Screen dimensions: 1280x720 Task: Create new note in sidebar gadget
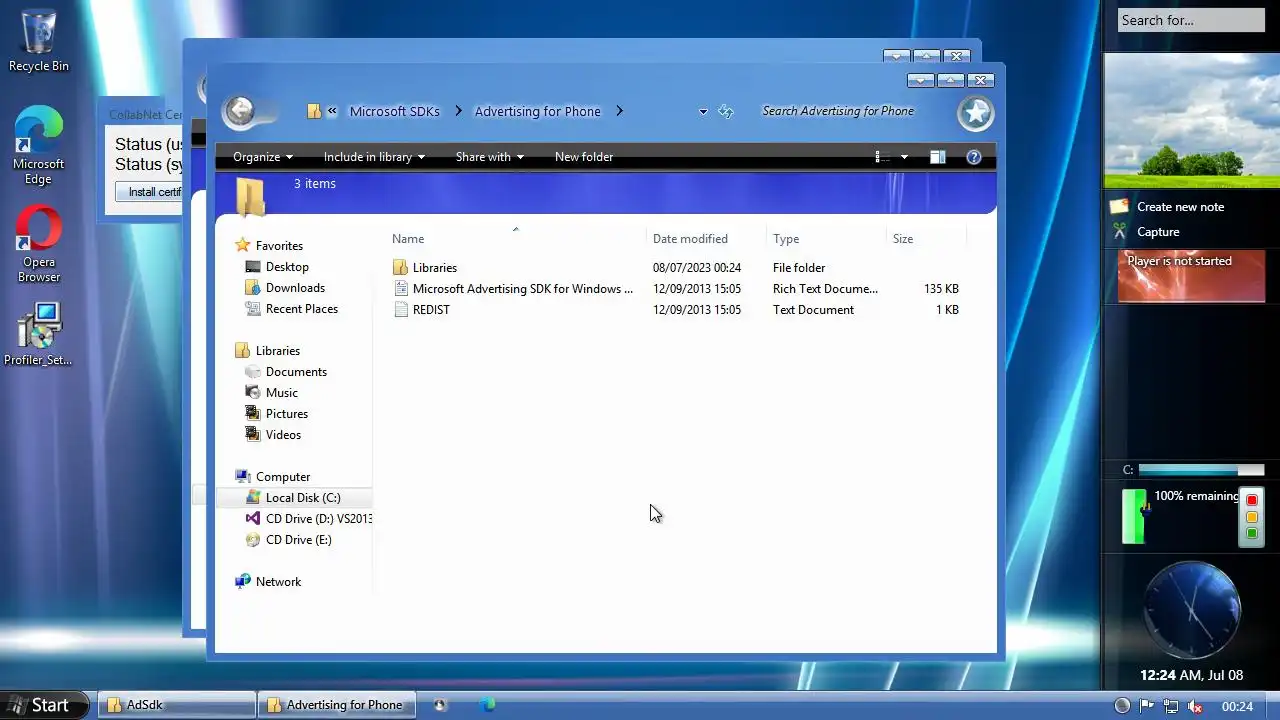point(1180,207)
